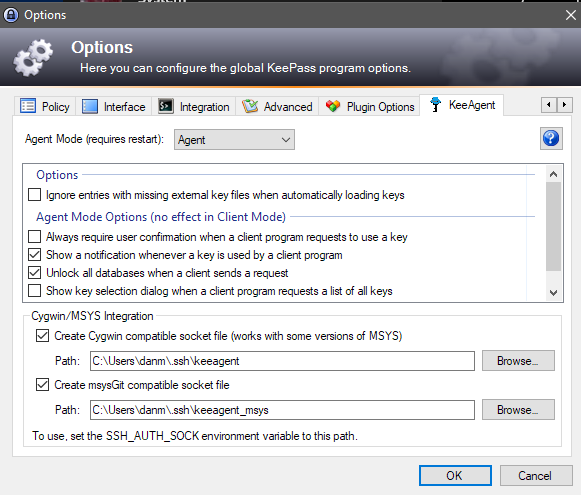Confirm settings with the OK button

tap(455, 475)
